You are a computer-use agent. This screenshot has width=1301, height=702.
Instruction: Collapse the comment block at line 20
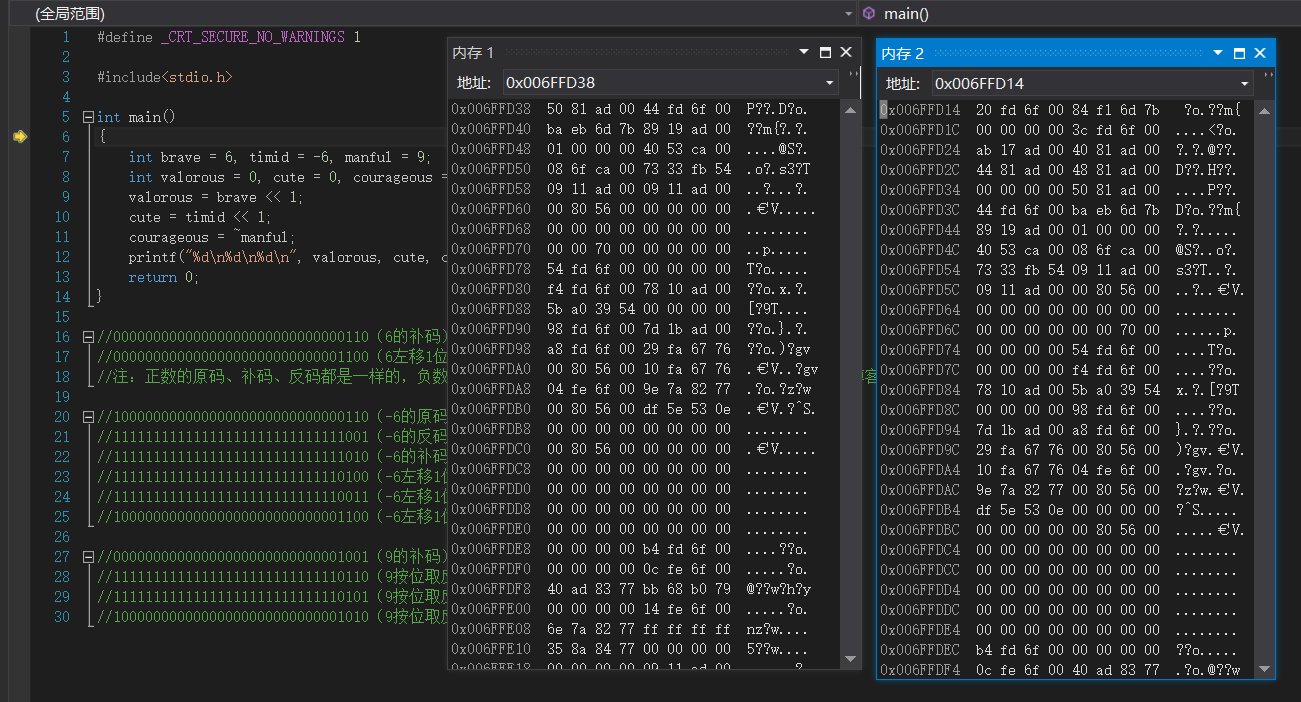pyautogui.click(x=88, y=417)
